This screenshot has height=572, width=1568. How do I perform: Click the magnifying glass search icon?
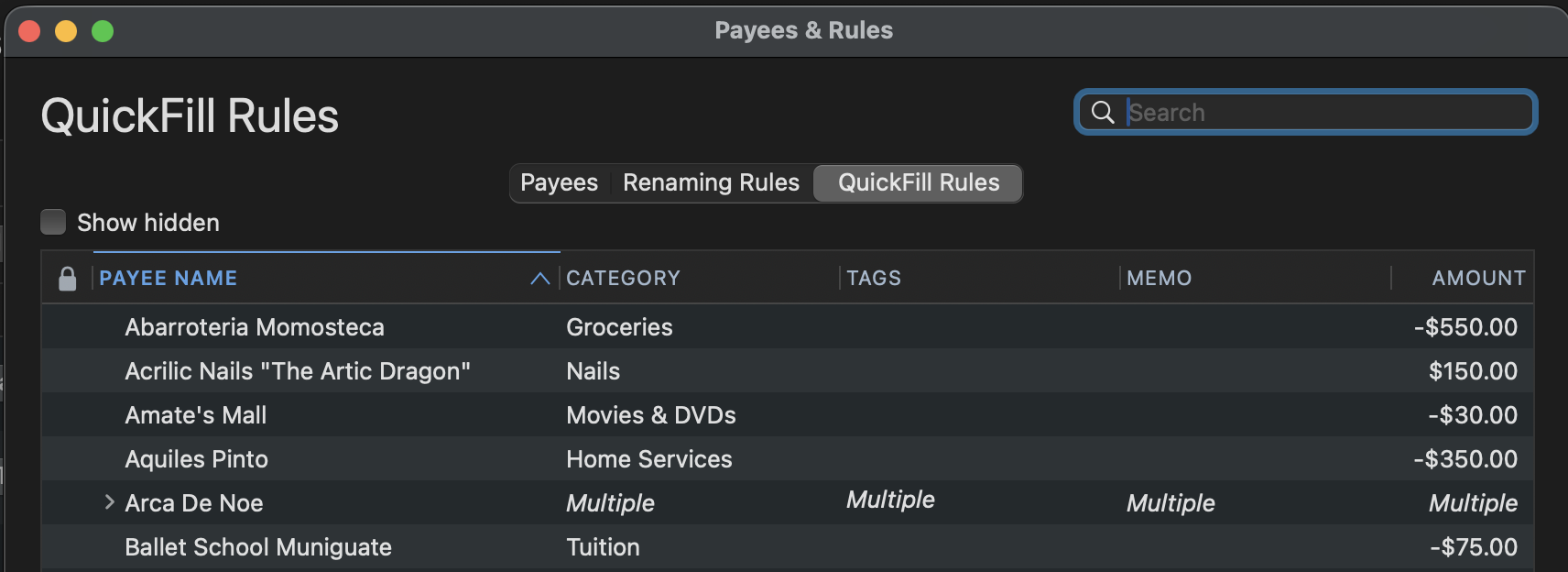(1103, 113)
